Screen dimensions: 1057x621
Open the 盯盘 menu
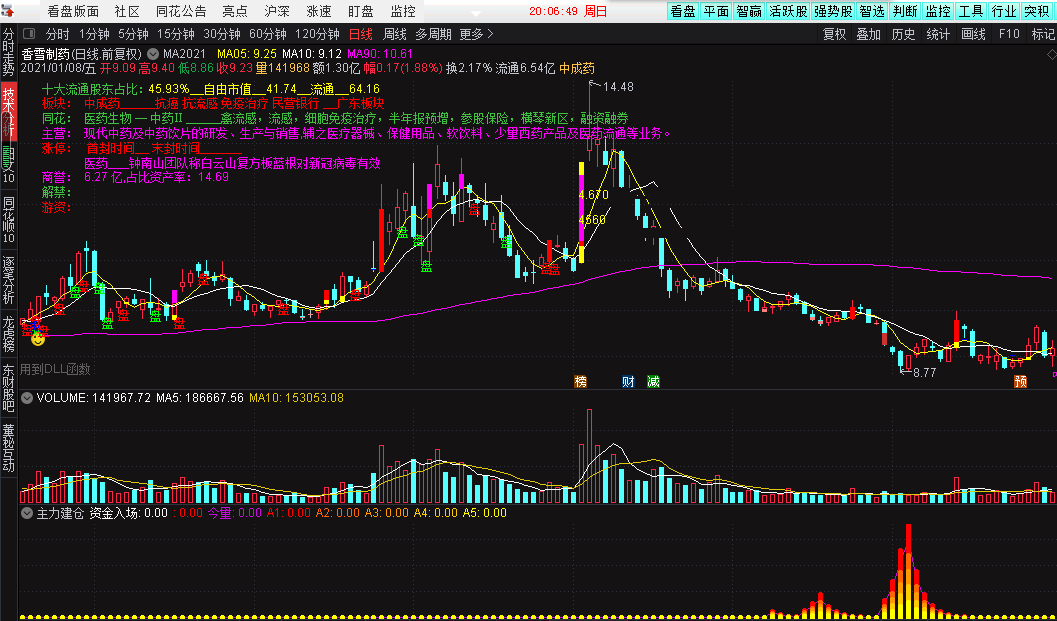tap(361, 11)
